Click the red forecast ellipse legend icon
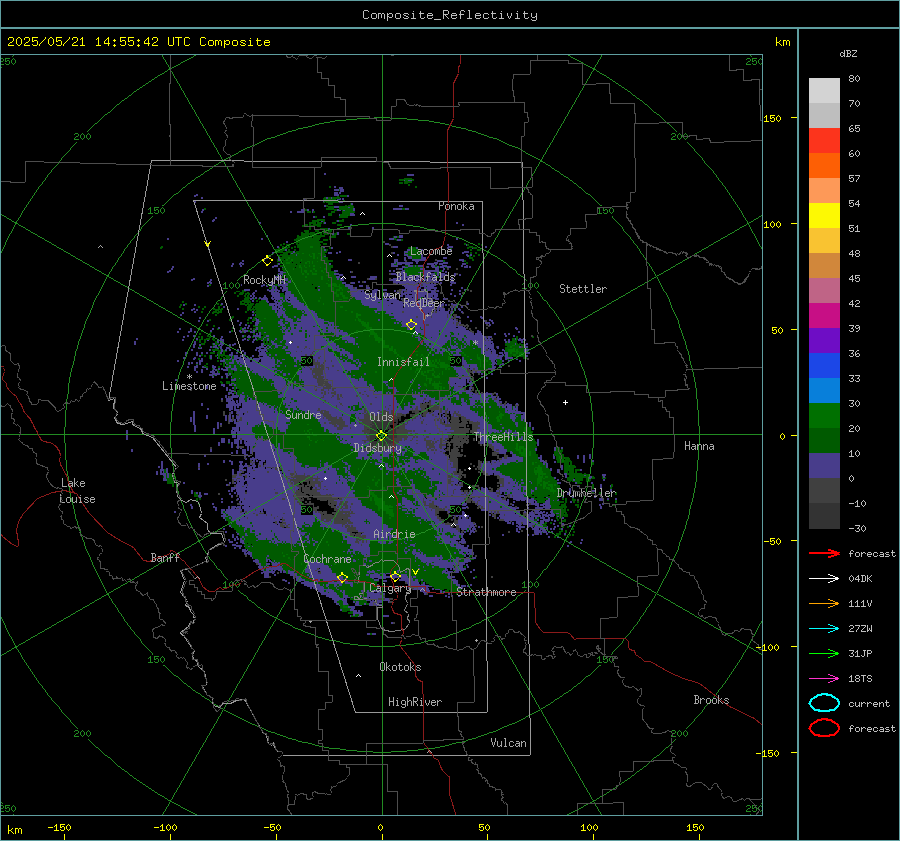The height and width of the screenshot is (841, 900). [x=824, y=728]
